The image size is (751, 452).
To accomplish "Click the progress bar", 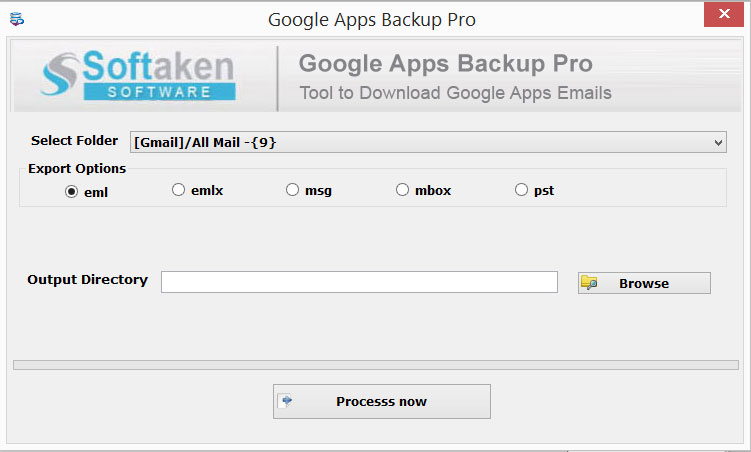I will click(x=376, y=365).
